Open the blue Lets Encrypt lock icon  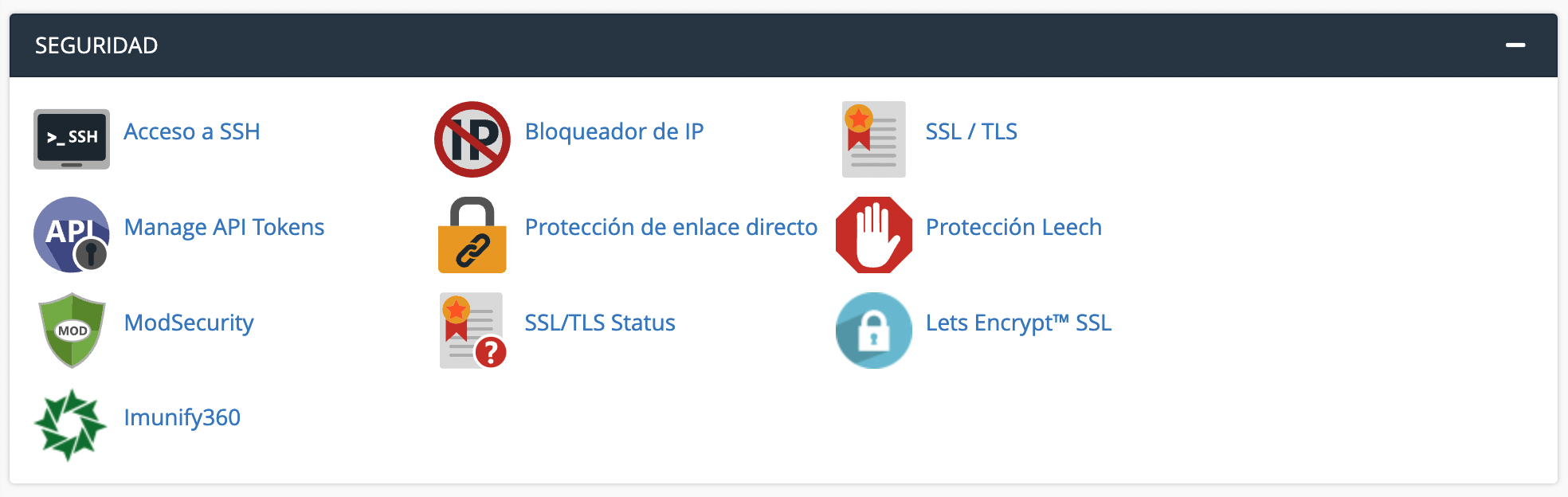874,330
